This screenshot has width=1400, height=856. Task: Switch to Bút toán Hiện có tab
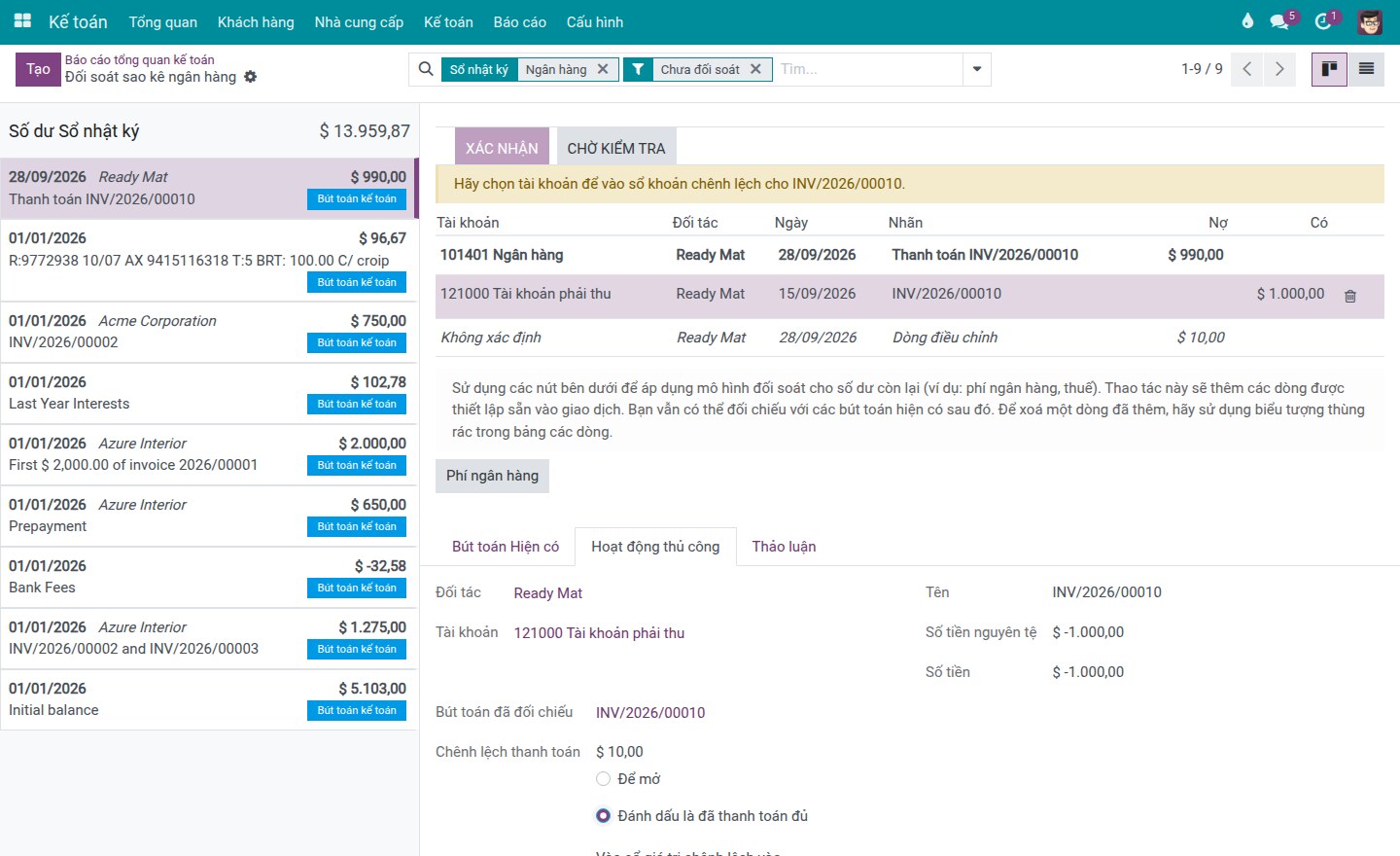click(x=506, y=547)
